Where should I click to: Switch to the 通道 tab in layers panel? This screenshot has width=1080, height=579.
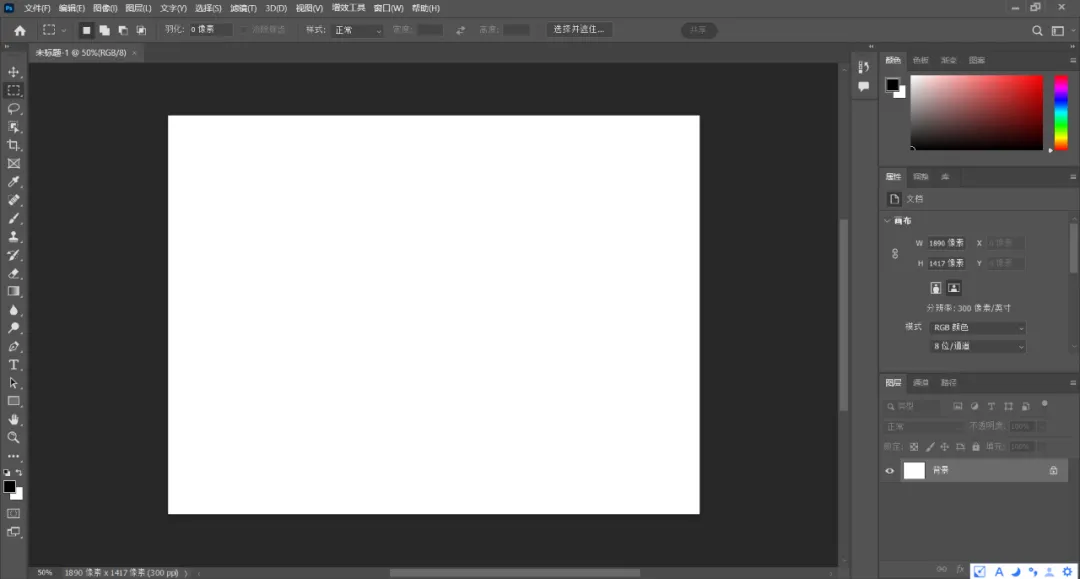[x=920, y=383]
